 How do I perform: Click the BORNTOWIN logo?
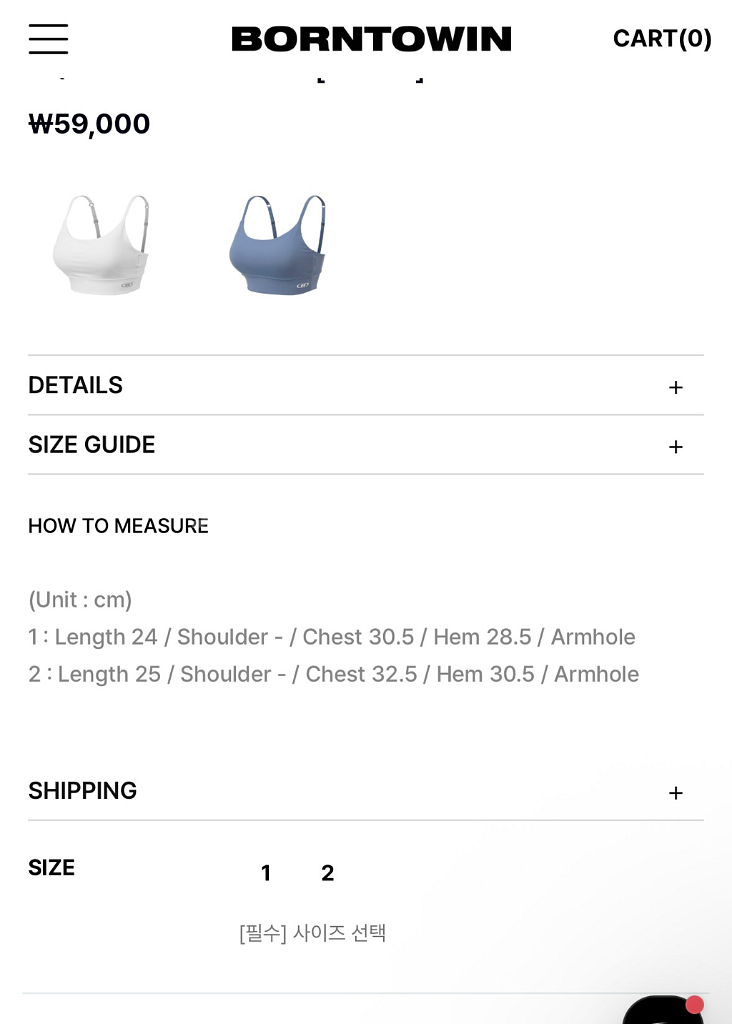tap(371, 39)
